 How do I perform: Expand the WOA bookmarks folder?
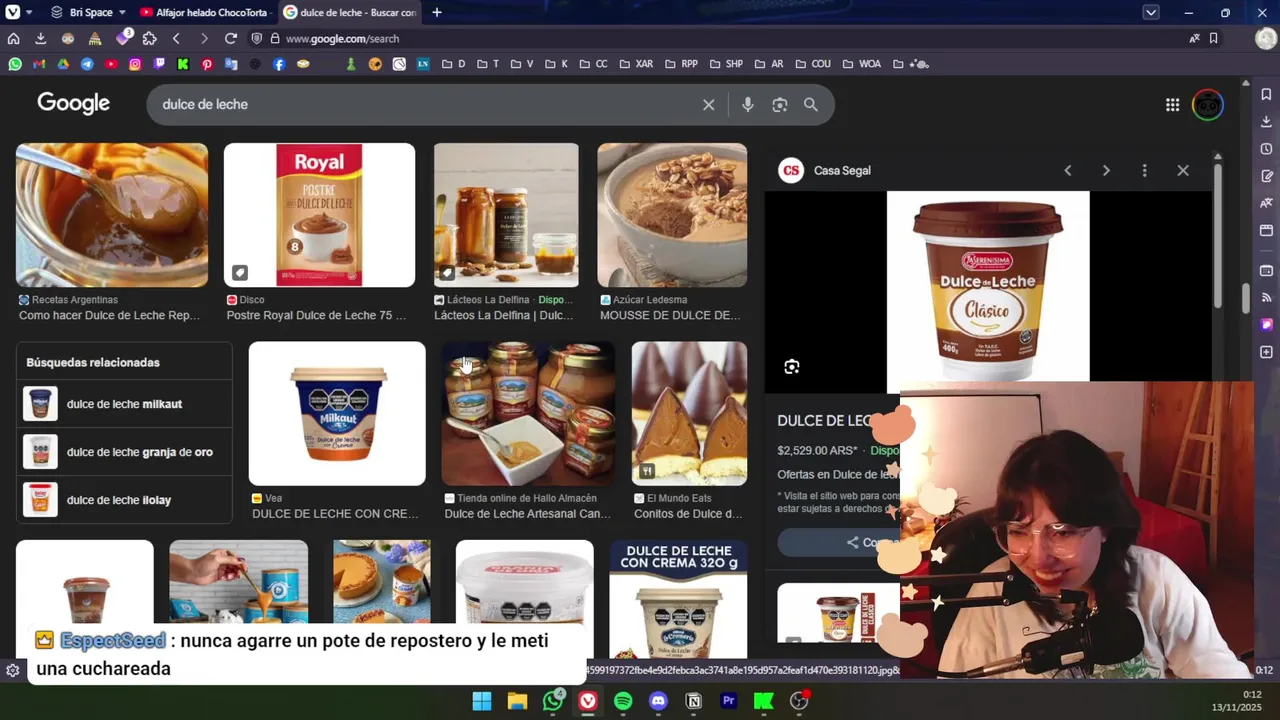862,64
